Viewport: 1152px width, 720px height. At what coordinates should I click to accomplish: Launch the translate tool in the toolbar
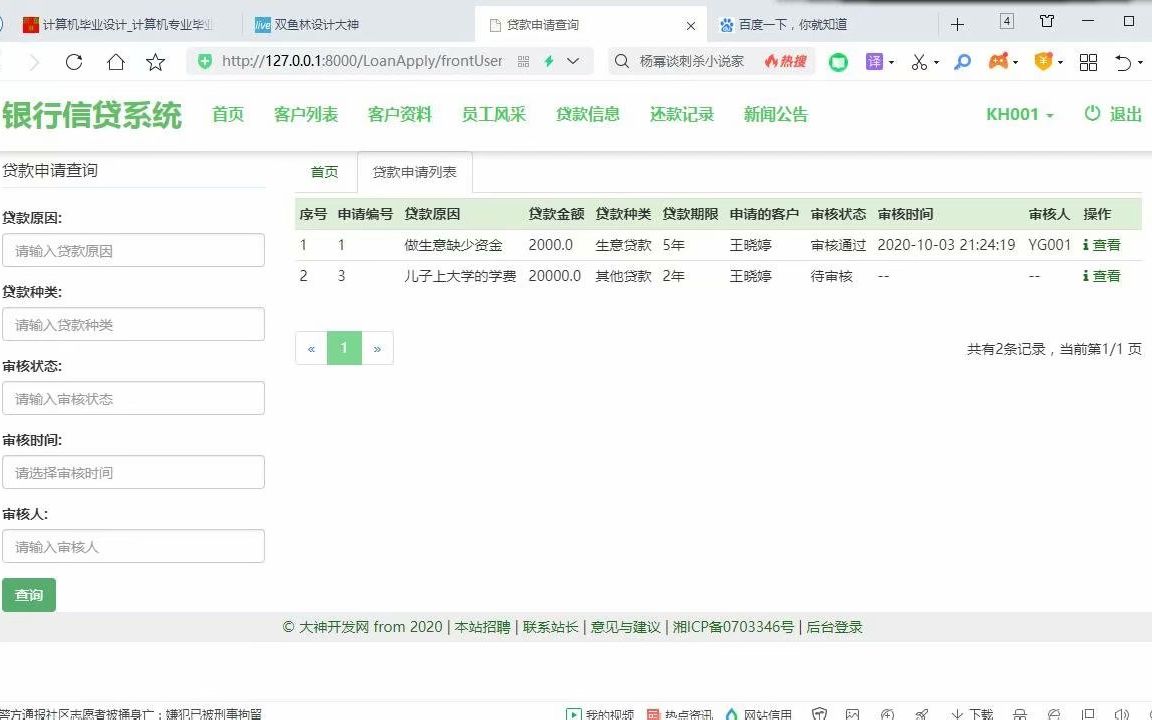[874, 61]
